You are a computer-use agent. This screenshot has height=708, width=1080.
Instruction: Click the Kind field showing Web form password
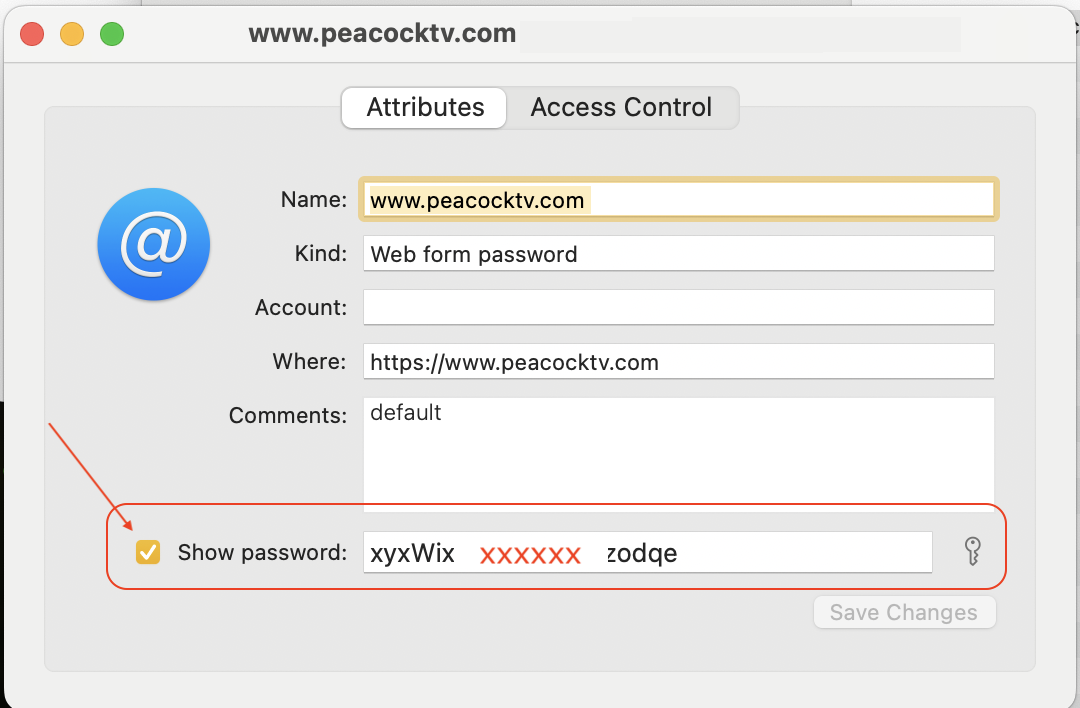[x=678, y=253]
